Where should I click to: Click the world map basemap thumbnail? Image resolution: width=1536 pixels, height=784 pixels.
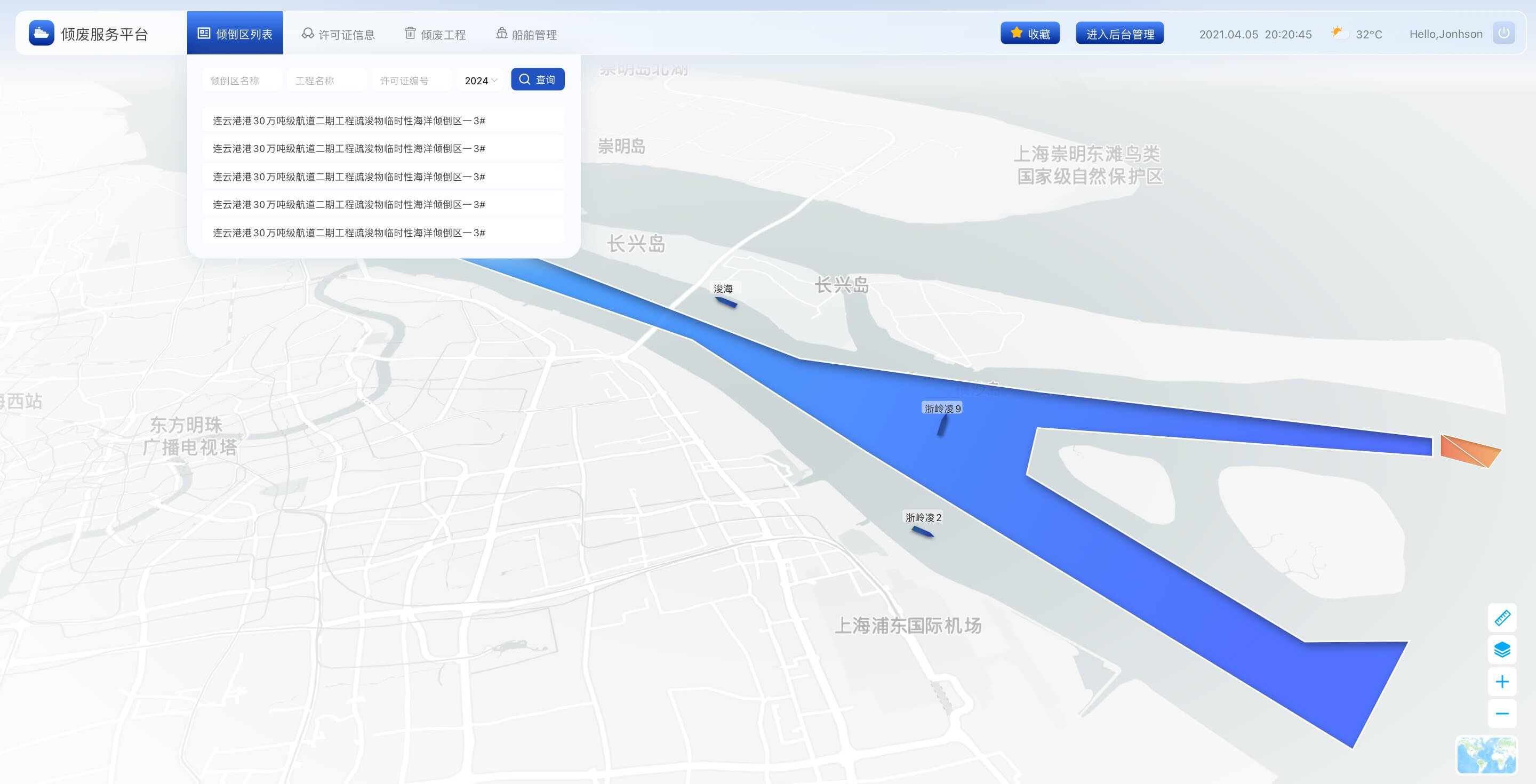(1486, 755)
